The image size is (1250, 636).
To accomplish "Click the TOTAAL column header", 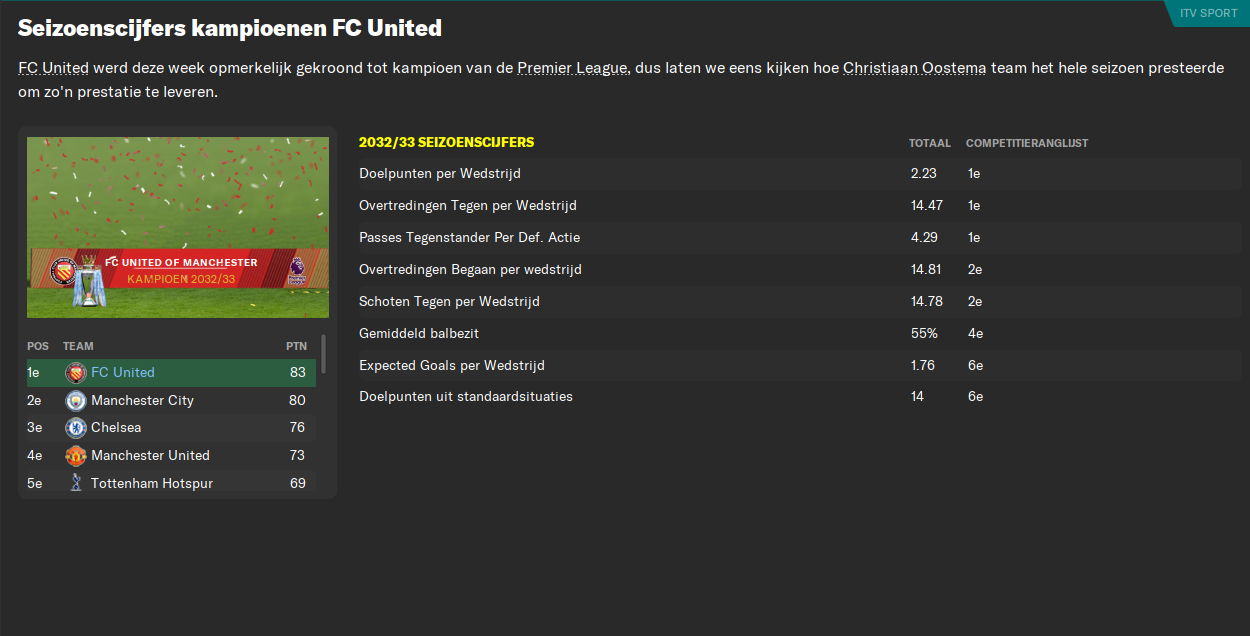I will pyautogui.click(x=929, y=143).
